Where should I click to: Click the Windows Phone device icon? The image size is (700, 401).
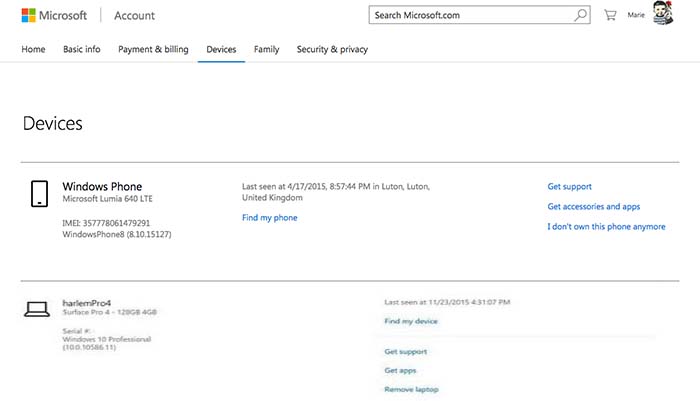[39, 193]
